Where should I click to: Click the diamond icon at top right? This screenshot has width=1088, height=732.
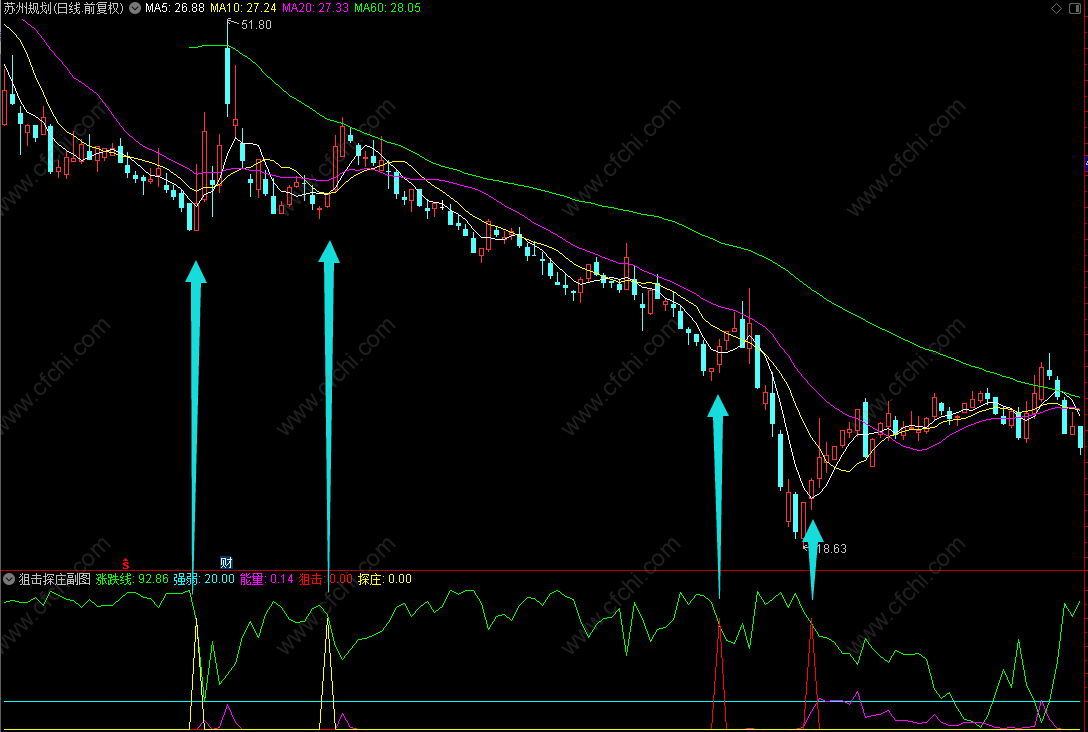[x=1057, y=8]
